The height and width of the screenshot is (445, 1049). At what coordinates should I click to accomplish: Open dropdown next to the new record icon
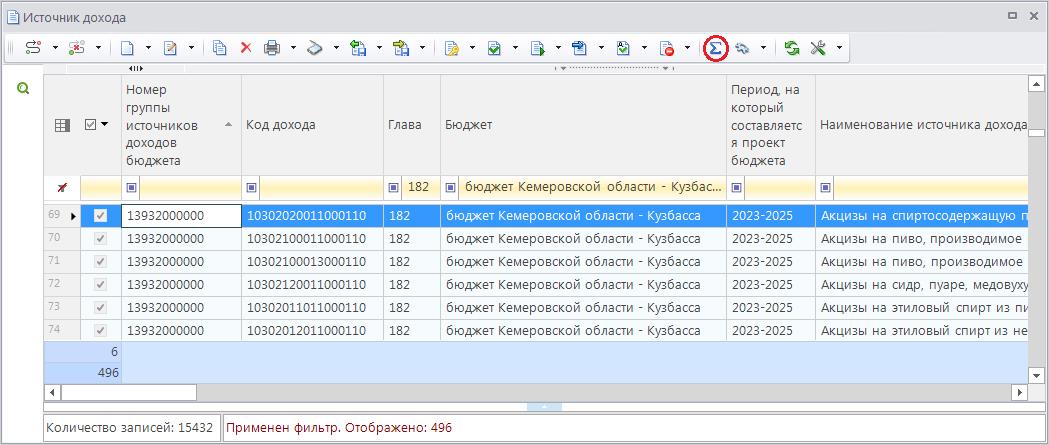[149, 48]
